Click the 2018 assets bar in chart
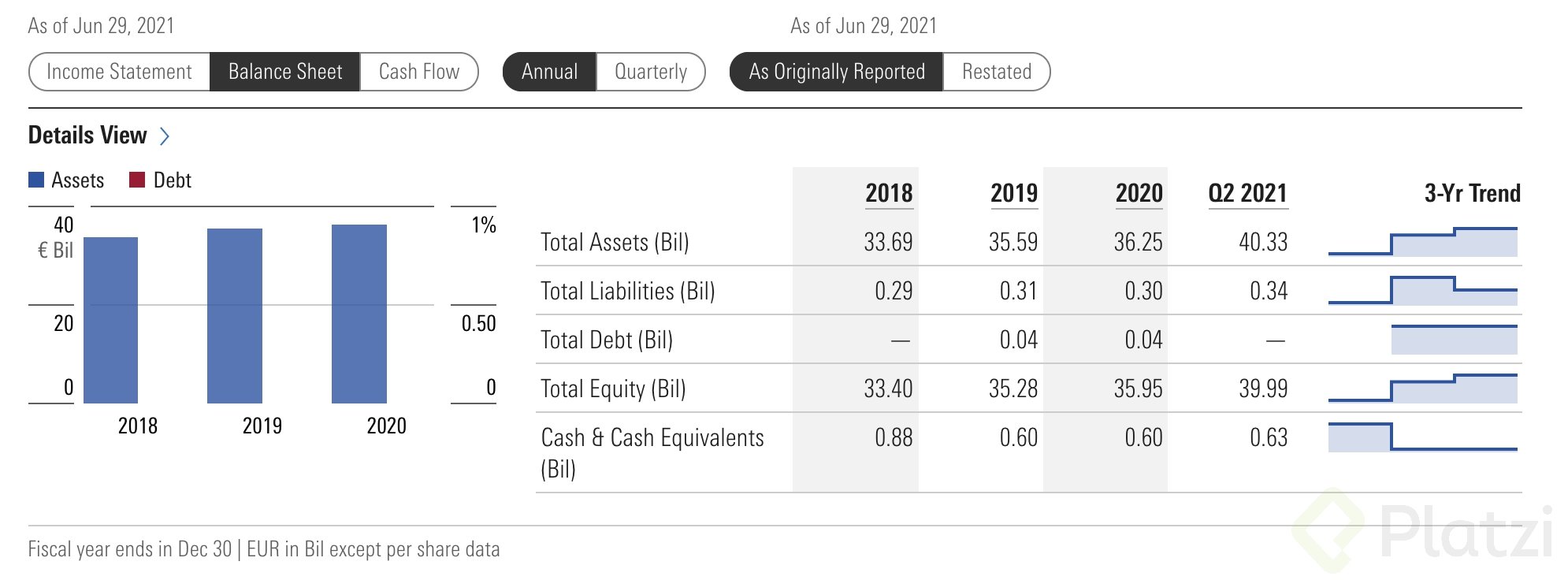The image size is (1568, 580). pyautogui.click(x=110, y=320)
